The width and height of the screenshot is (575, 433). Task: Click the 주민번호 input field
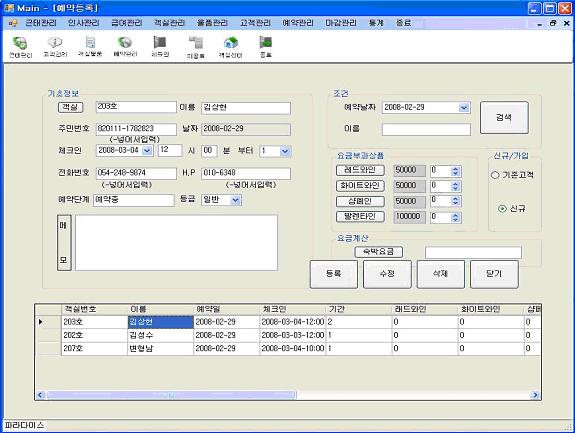(136, 129)
